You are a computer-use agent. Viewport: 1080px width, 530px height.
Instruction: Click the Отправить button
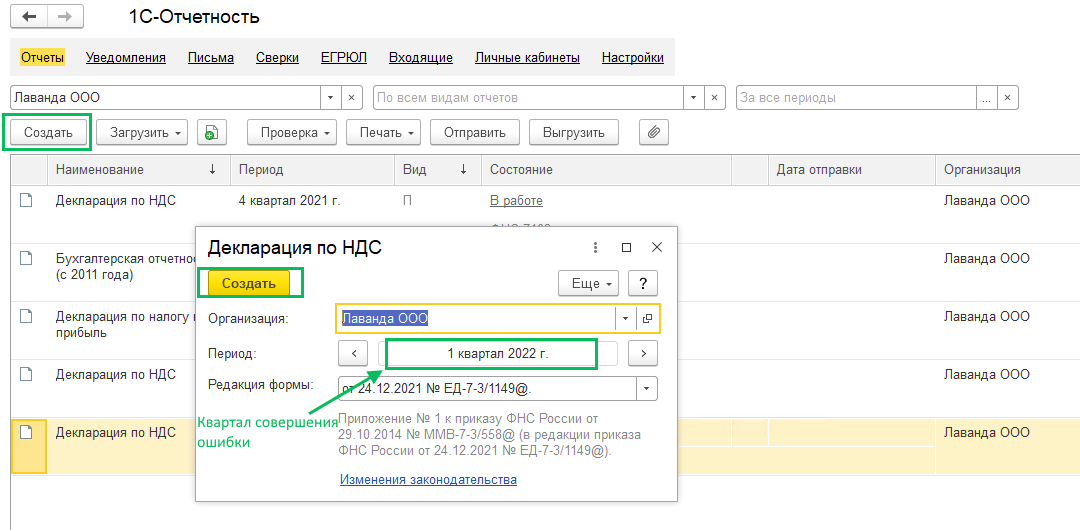click(x=475, y=132)
